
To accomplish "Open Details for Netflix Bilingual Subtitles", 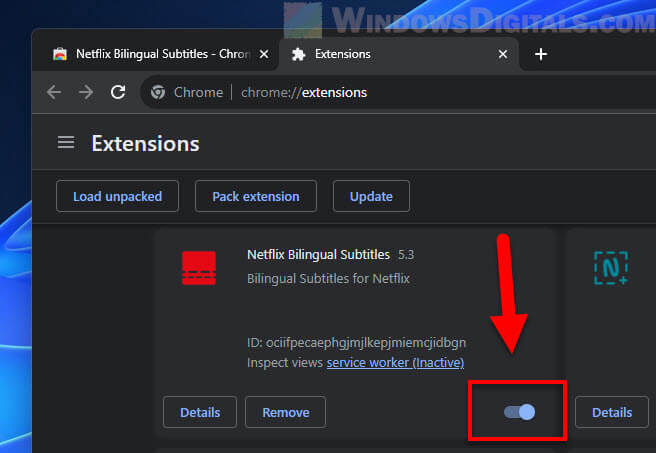I will click(200, 412).
